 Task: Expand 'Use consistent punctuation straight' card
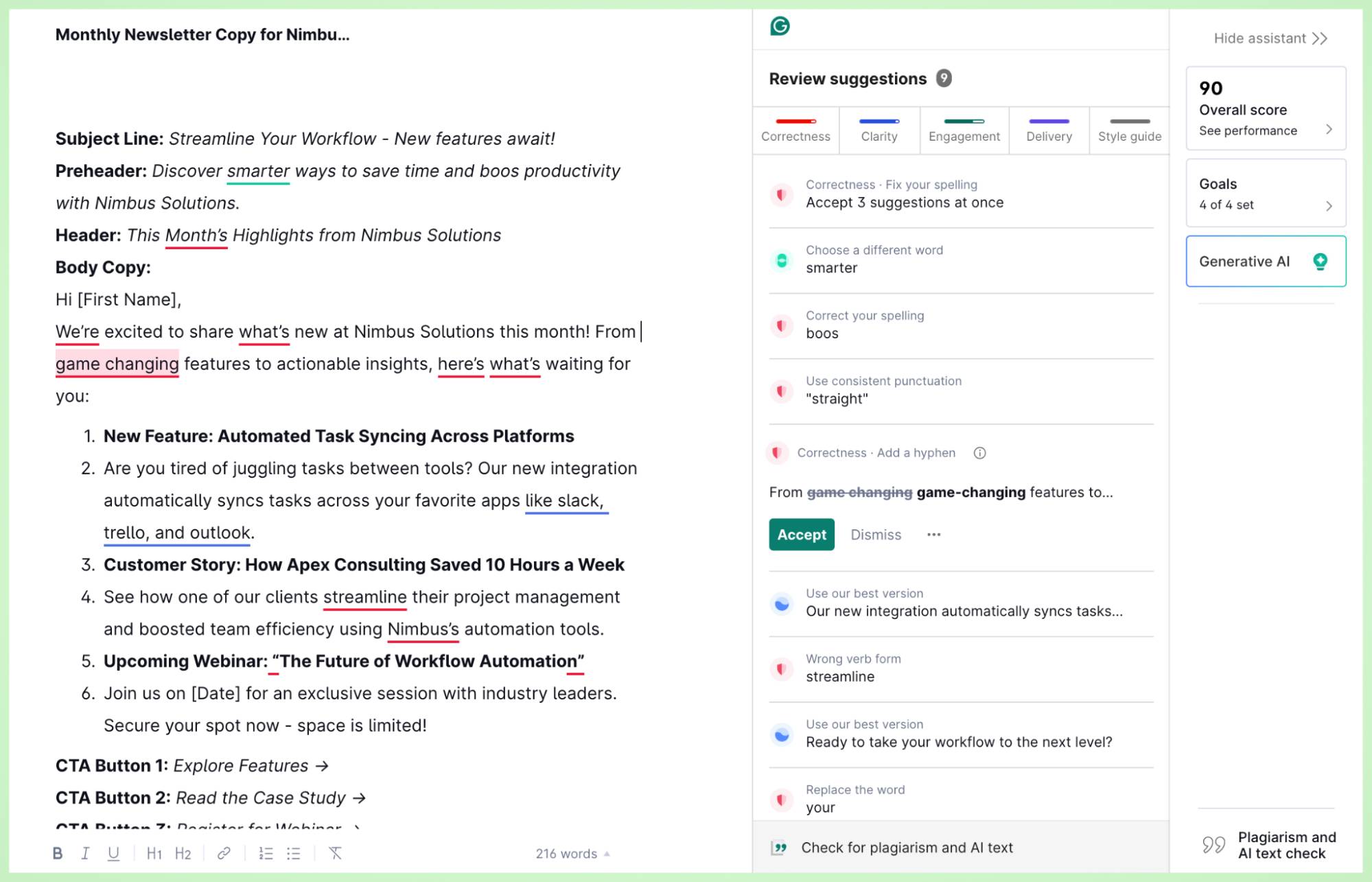(x=961, y=391)
